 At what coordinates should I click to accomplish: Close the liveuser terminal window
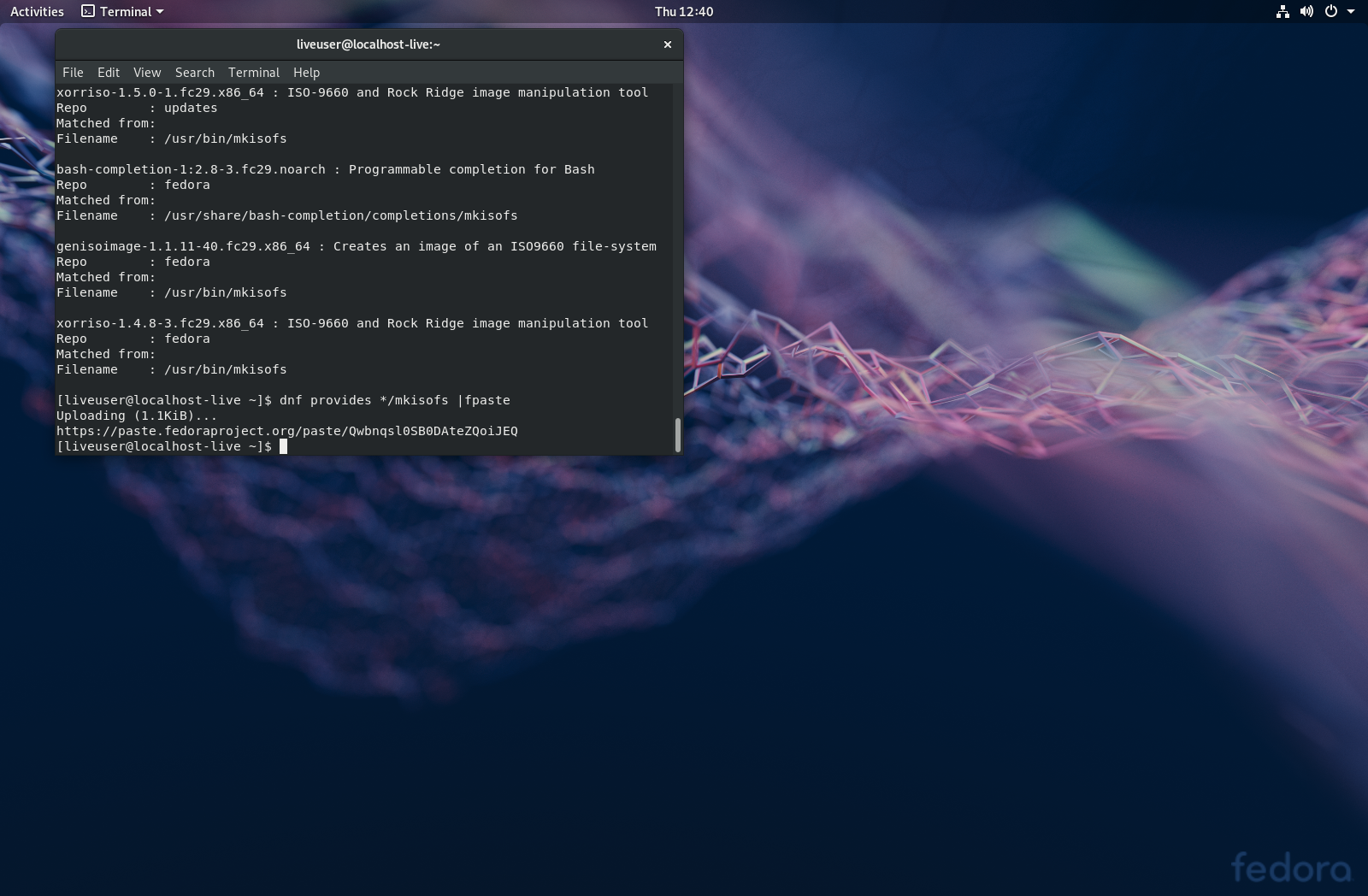(x=668, y=44)
